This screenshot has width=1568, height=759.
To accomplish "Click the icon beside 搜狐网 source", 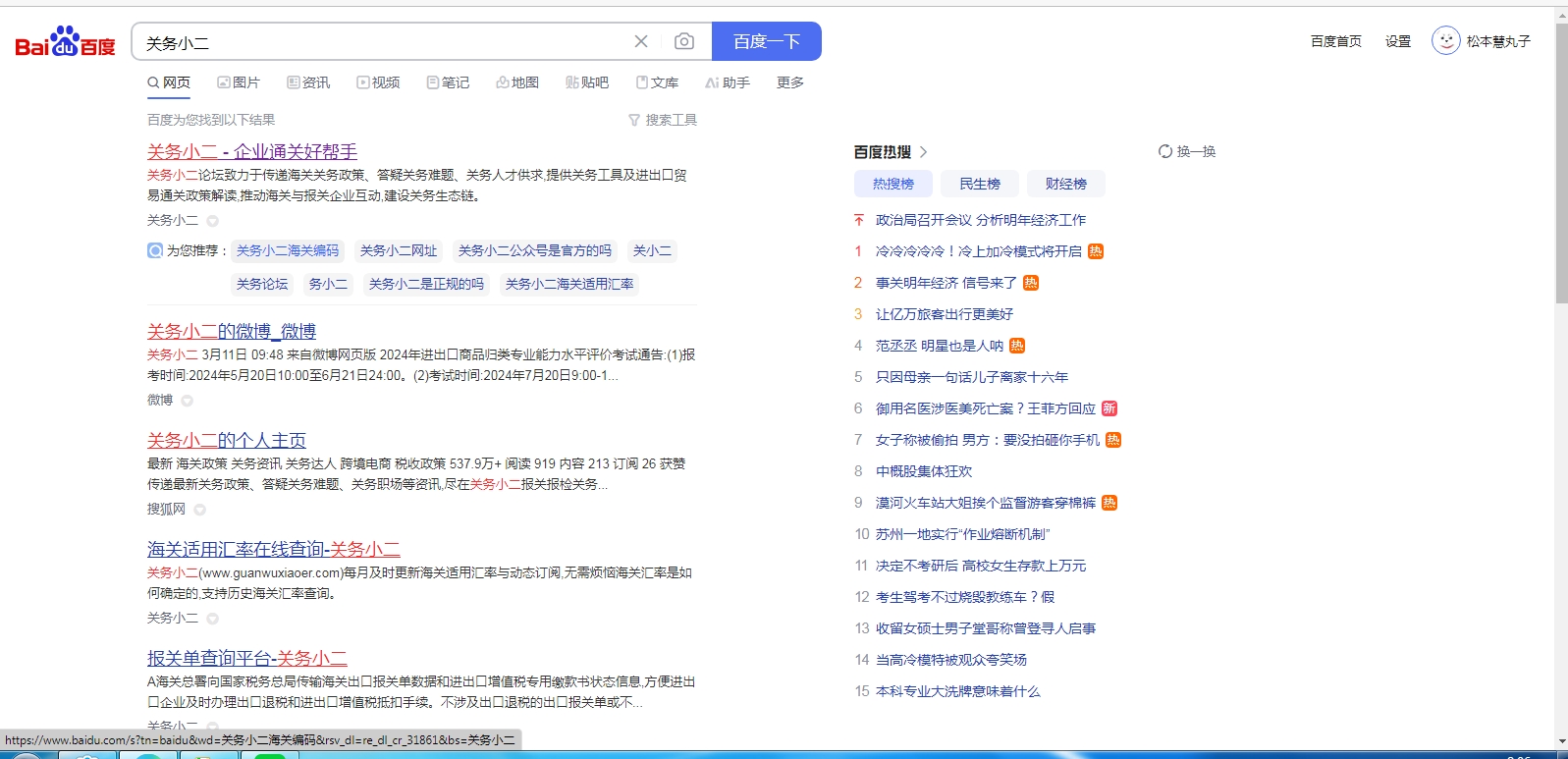I will click(x=199, y=510).
